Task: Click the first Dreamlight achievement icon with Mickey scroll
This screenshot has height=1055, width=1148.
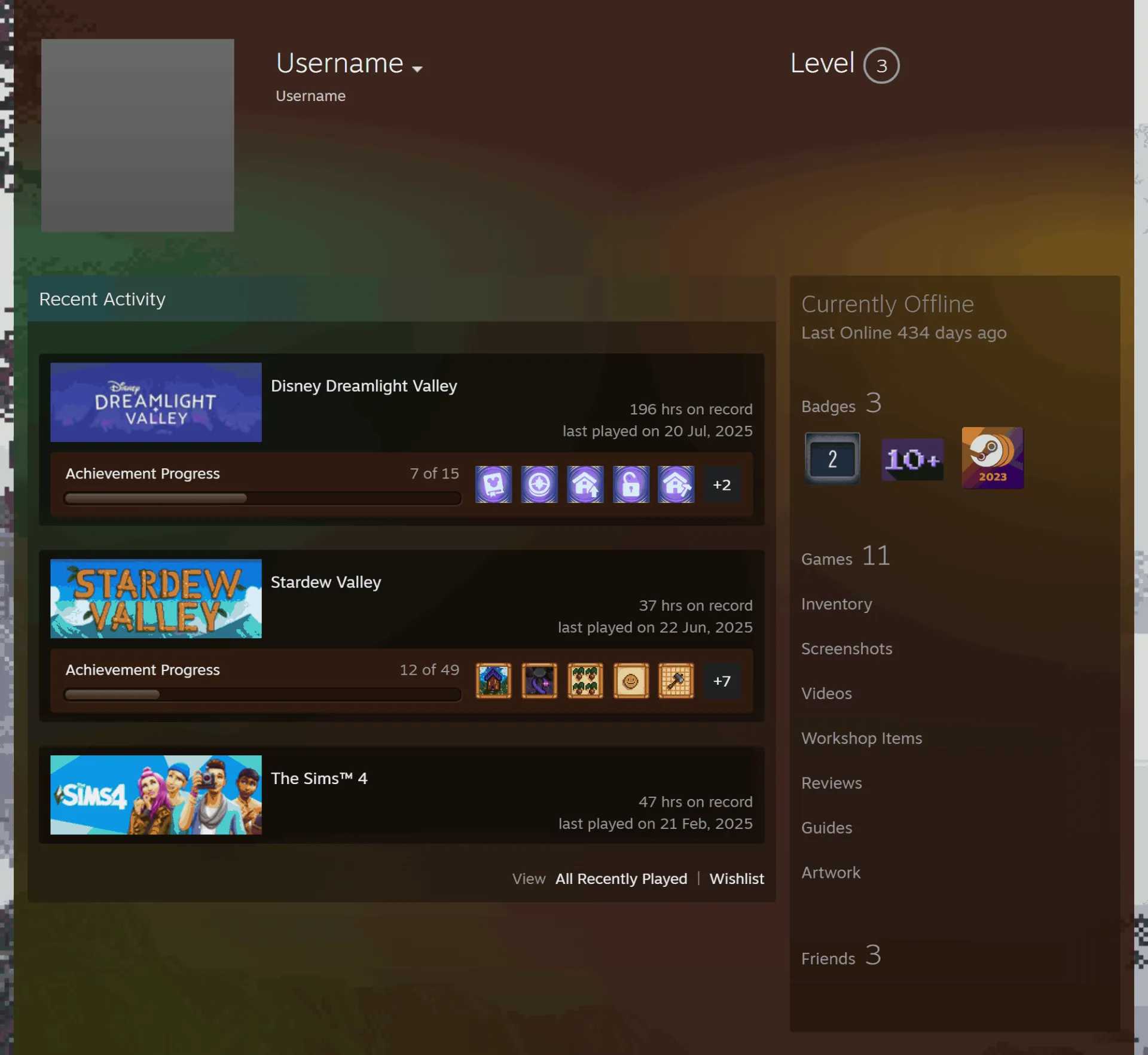Action: click(493, 484)
